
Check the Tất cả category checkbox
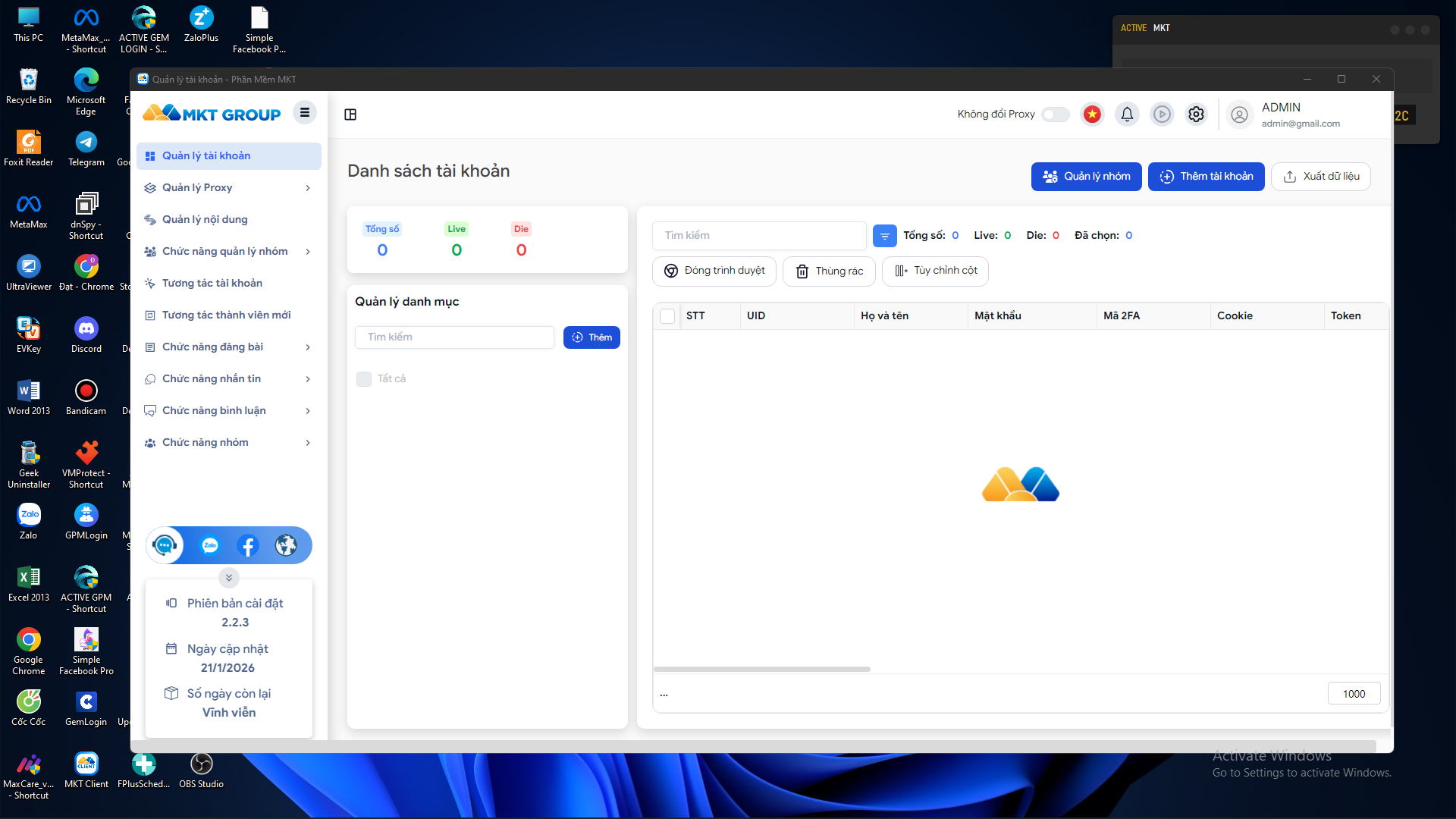[x=364, y=379]
